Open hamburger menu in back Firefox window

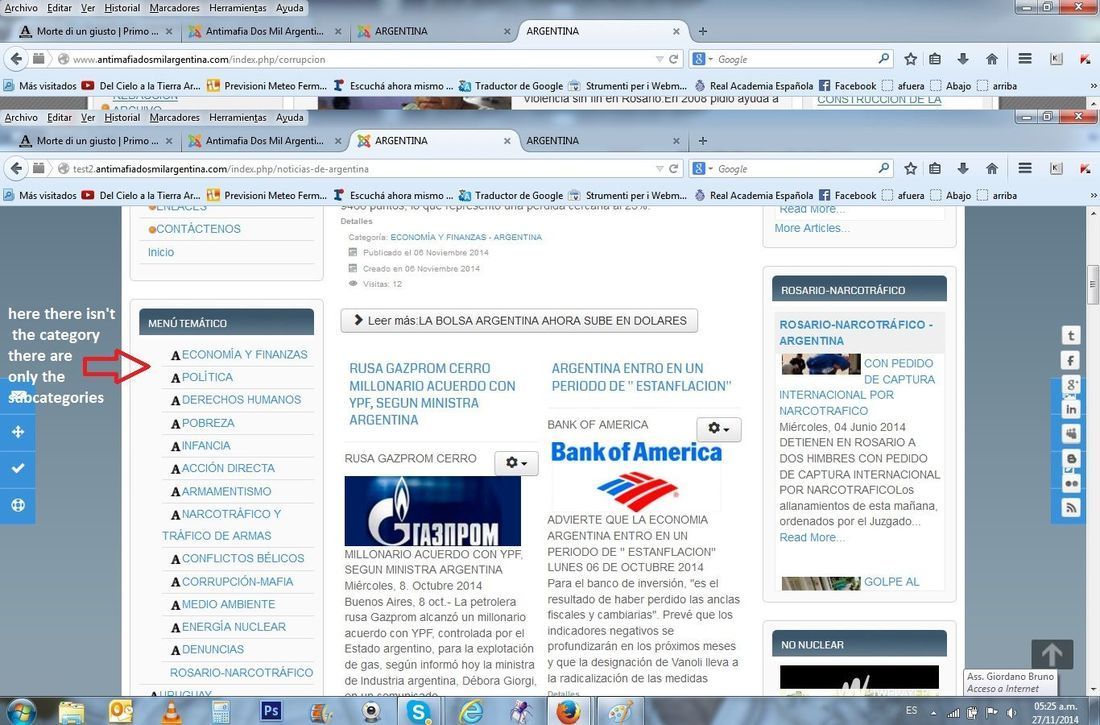pos(1025,59)
